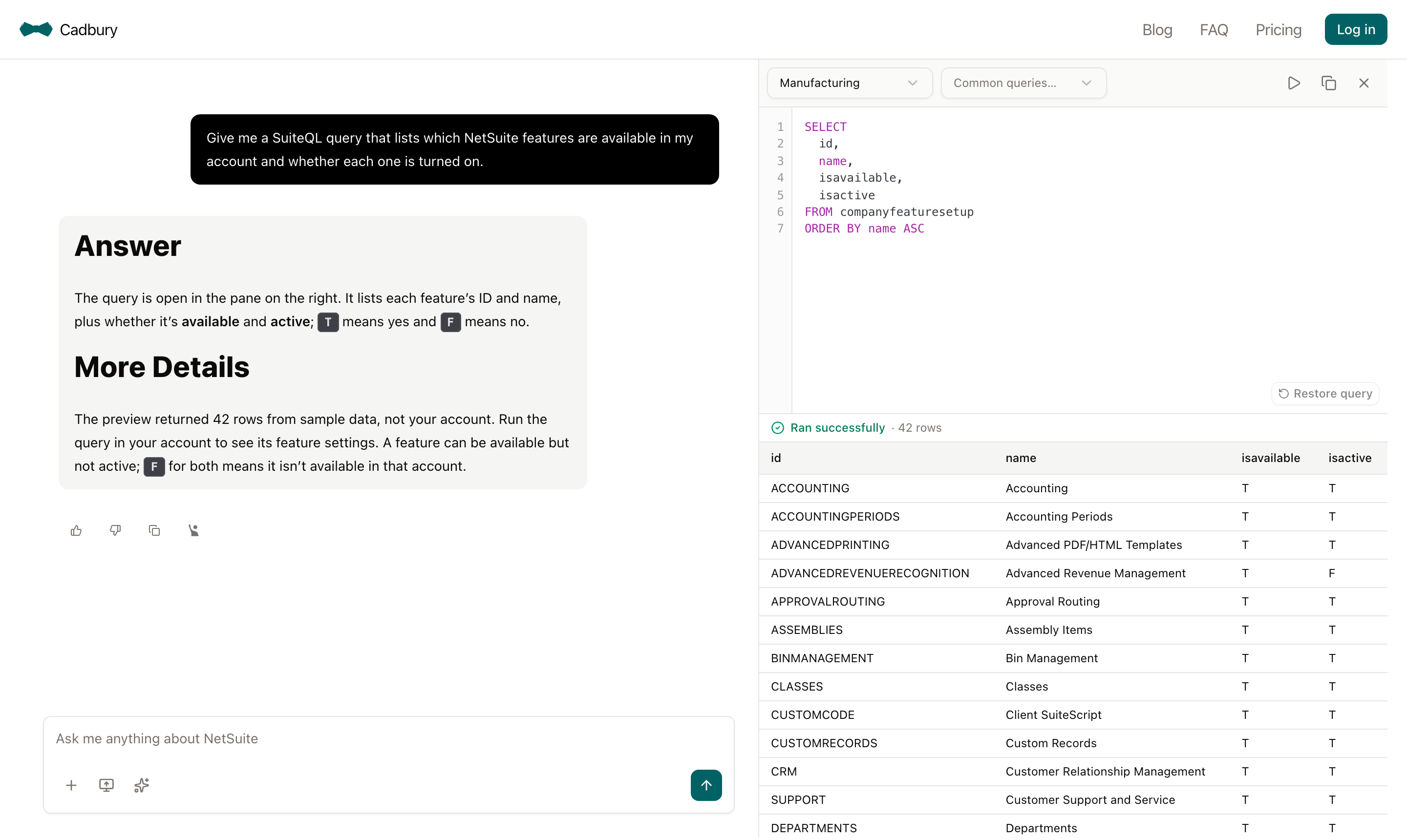Image resolution: width=1407 pixels, height=840 pixels.
Task: Open the Common queries dropdown
Action: tap(1023, 83)
